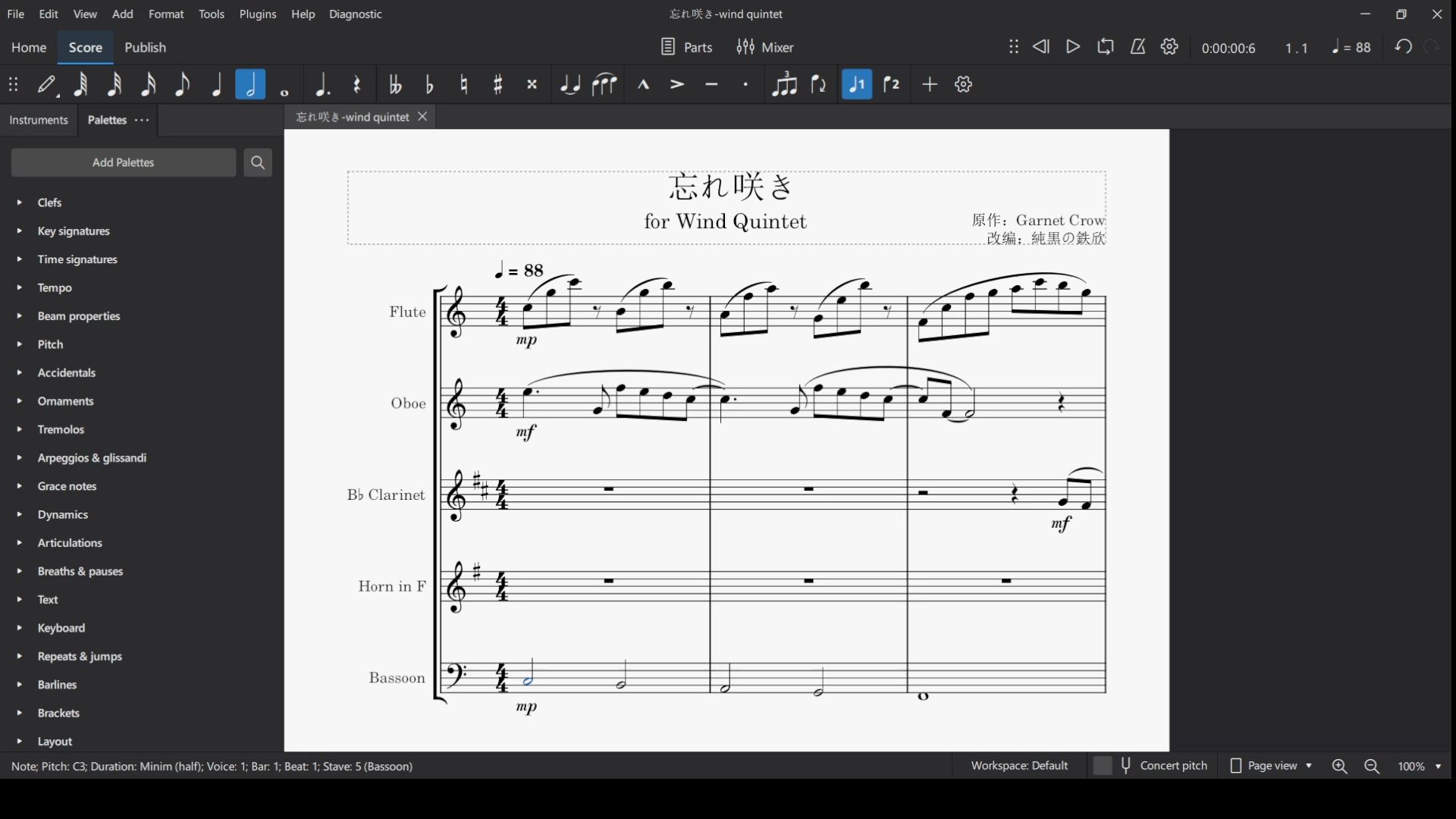Viewport: 1456px width, 819px height.
Task: Open the File menu
Action: pyautogui.click(x=15, y=14)
